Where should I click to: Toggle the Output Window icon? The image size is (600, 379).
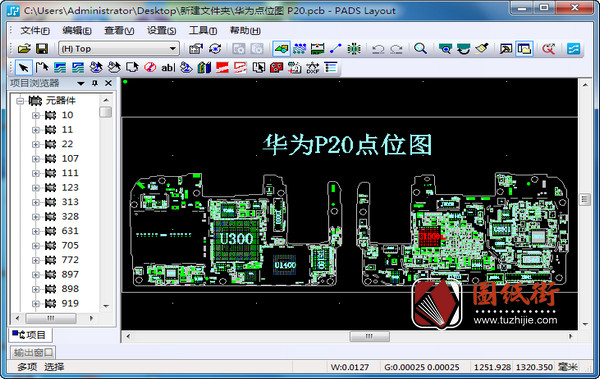click(x=506, y=49)
